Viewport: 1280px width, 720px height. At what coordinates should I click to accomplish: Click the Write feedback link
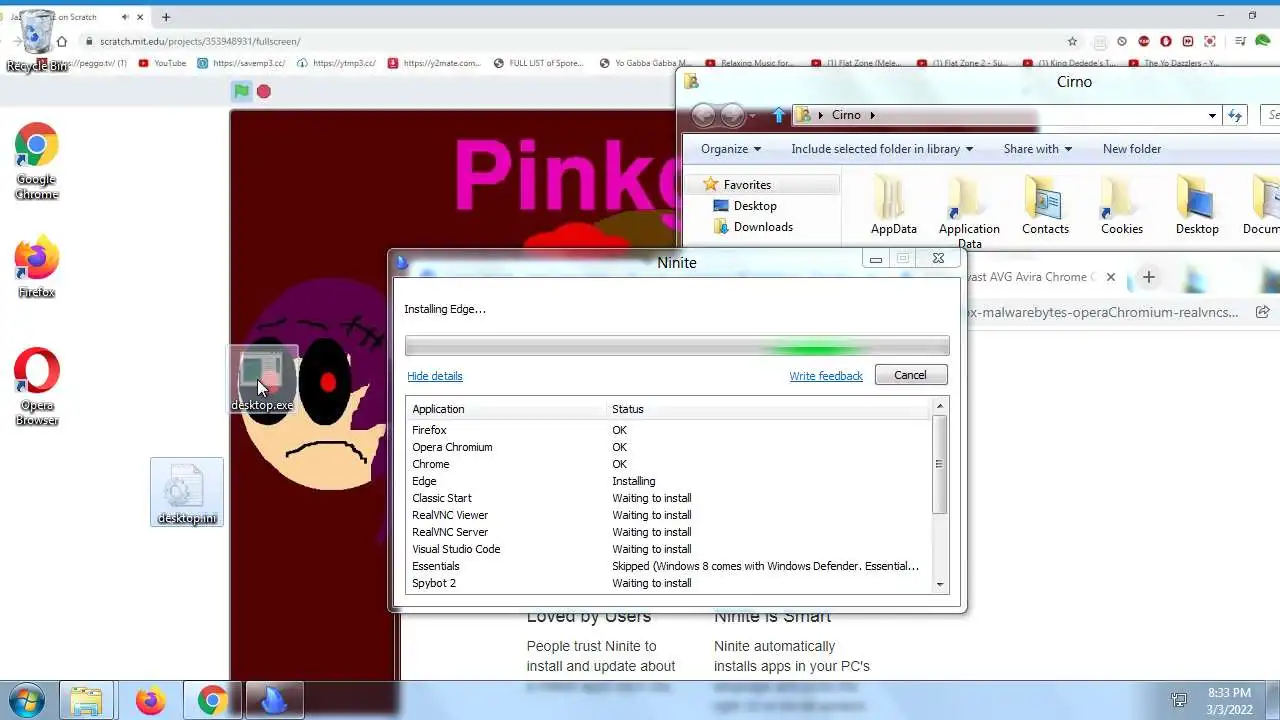pos(826,376)
